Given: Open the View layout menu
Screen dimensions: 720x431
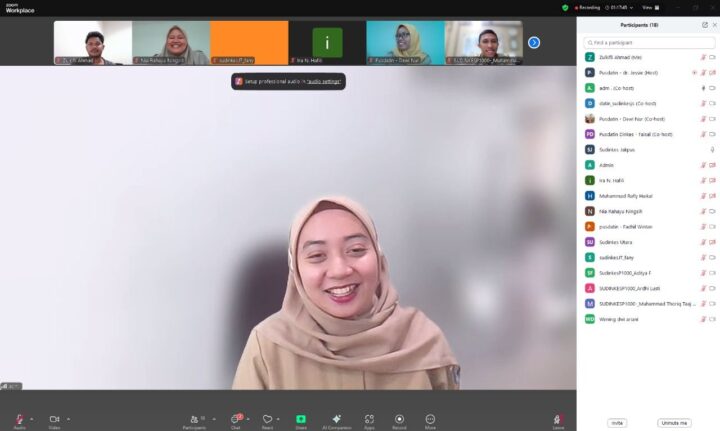Looking at the screenshot, I should click(651, 8).
